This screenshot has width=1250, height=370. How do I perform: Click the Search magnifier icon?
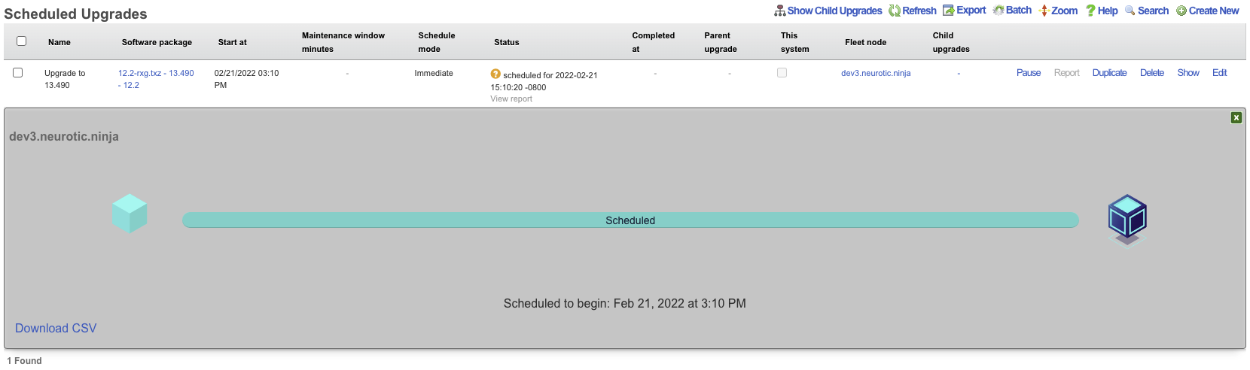pyautogui.click(x=1130, y=10)
